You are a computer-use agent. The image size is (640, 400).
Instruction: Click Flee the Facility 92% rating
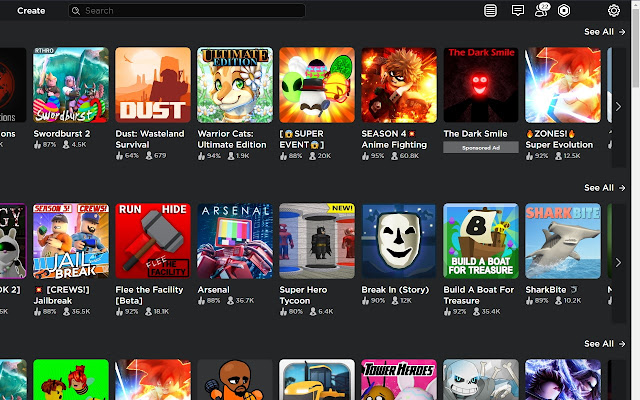tap(127, 311)
